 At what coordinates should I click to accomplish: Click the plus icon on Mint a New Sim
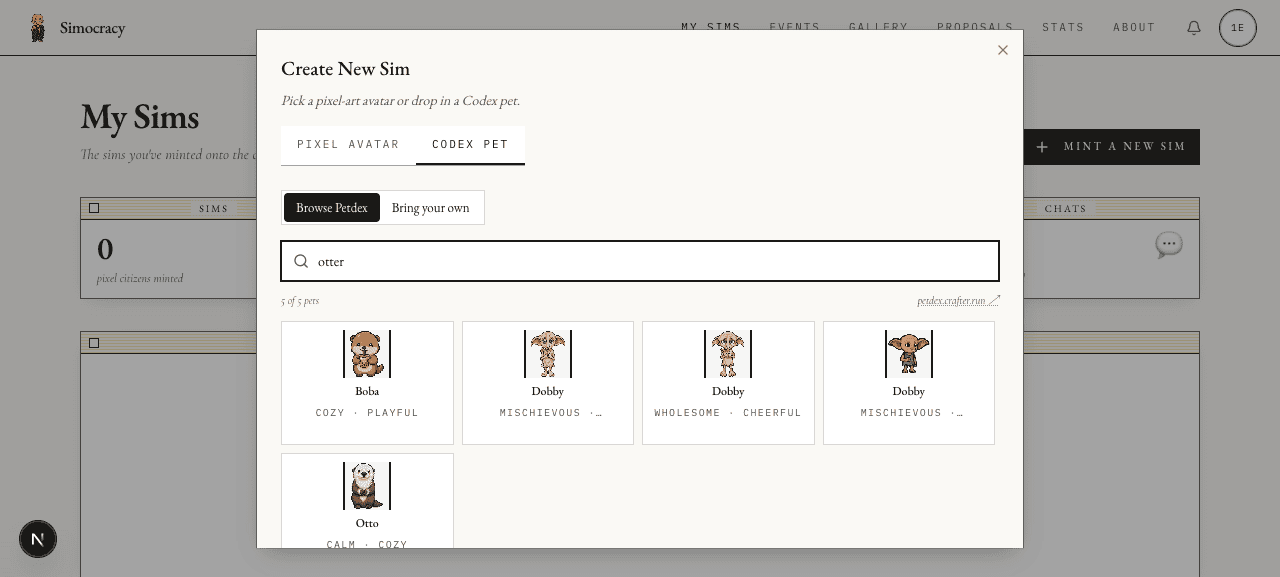click(x=1042, y=147)
